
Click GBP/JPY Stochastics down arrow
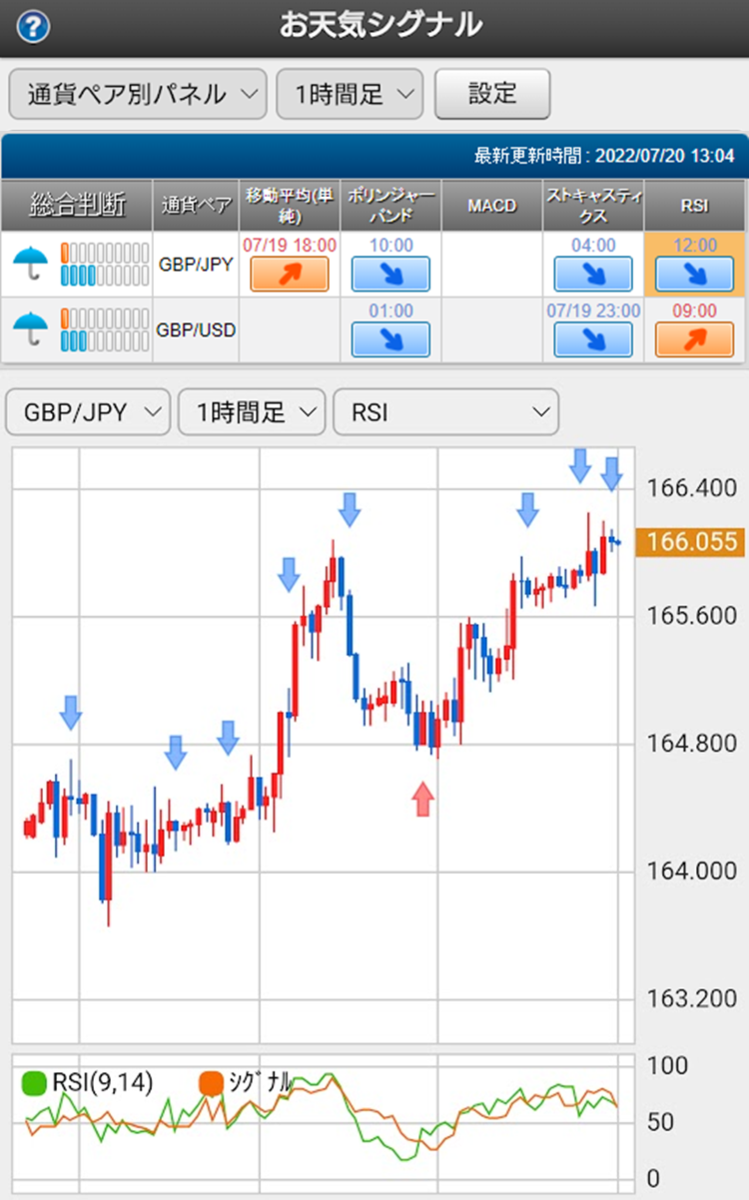point(593,274)
